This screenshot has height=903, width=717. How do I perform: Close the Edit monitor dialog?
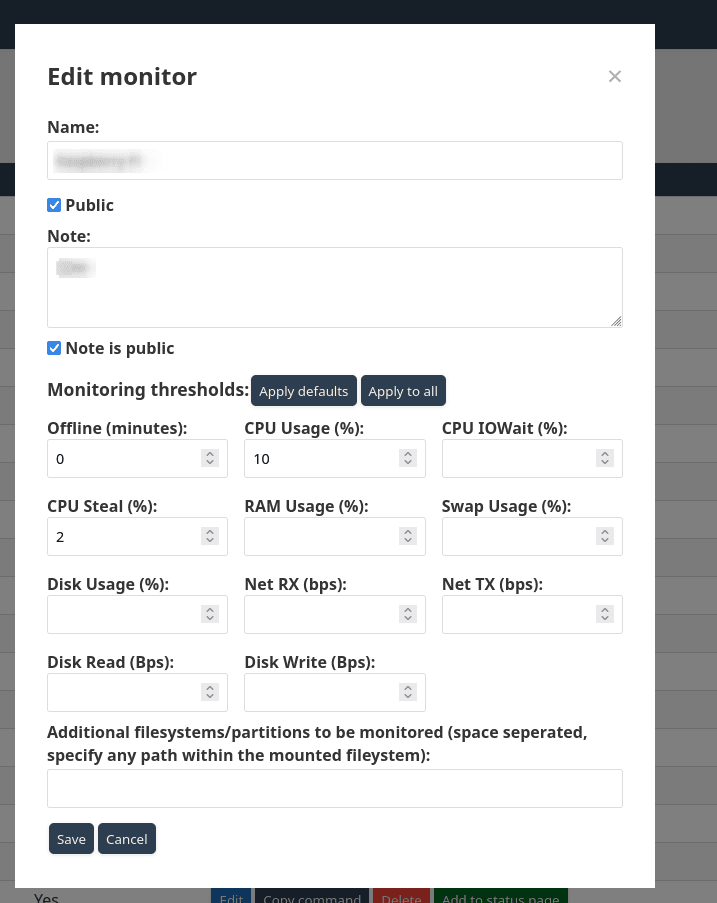[x=615, y=76]
